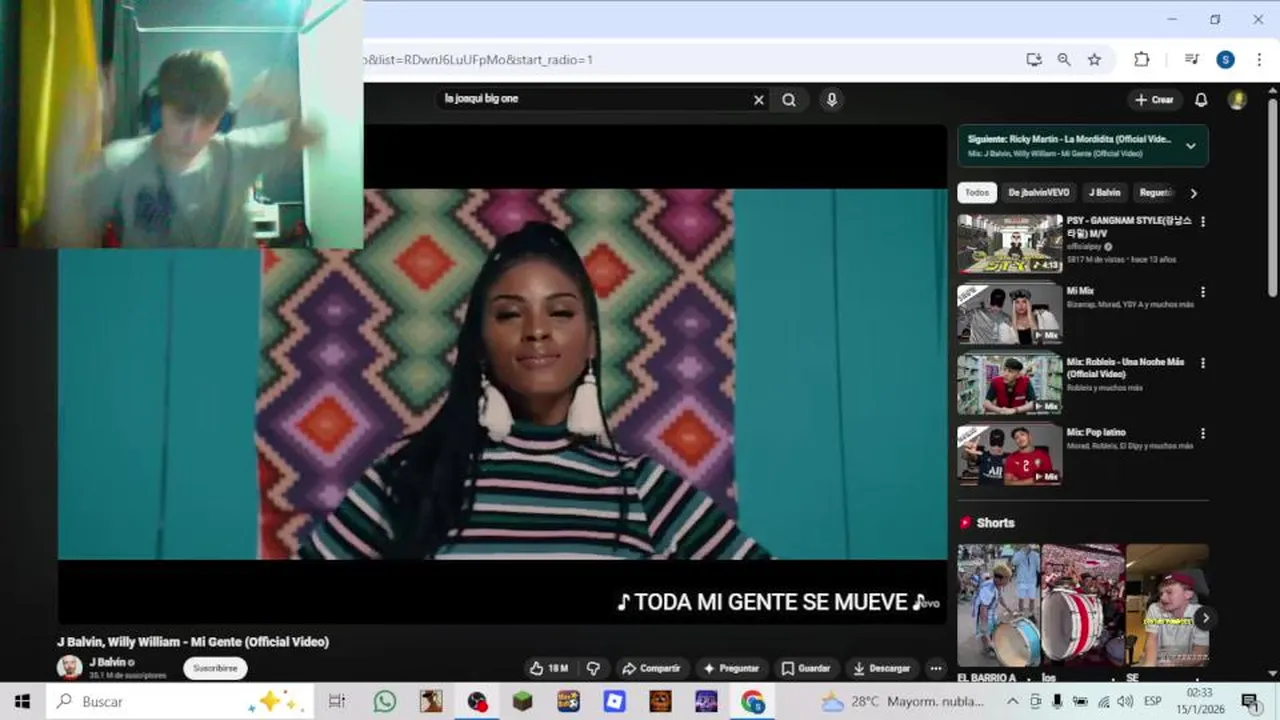Dislike the video with thumbs down
This screenshot has width=1280, height=720.
click(593, 668)
